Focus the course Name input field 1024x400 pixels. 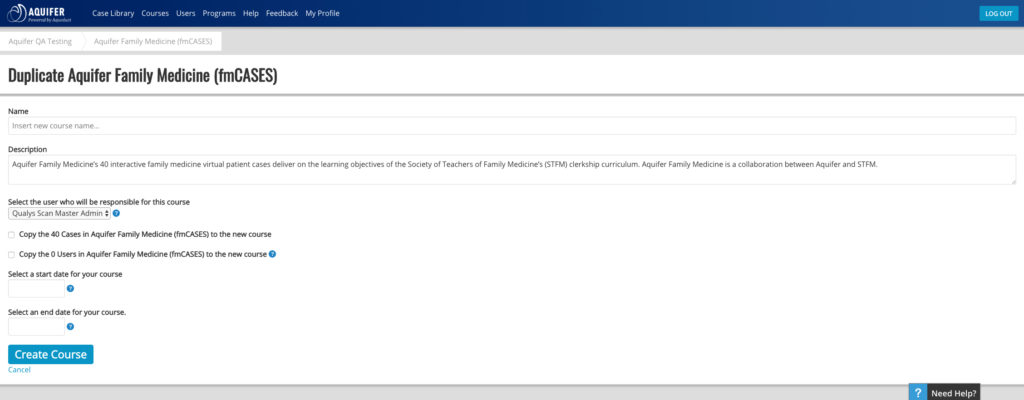coord(512,125)
